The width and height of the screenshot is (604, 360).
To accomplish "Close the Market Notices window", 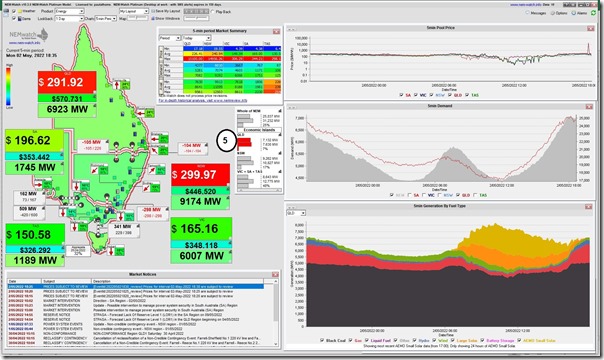I will (275, 275).
